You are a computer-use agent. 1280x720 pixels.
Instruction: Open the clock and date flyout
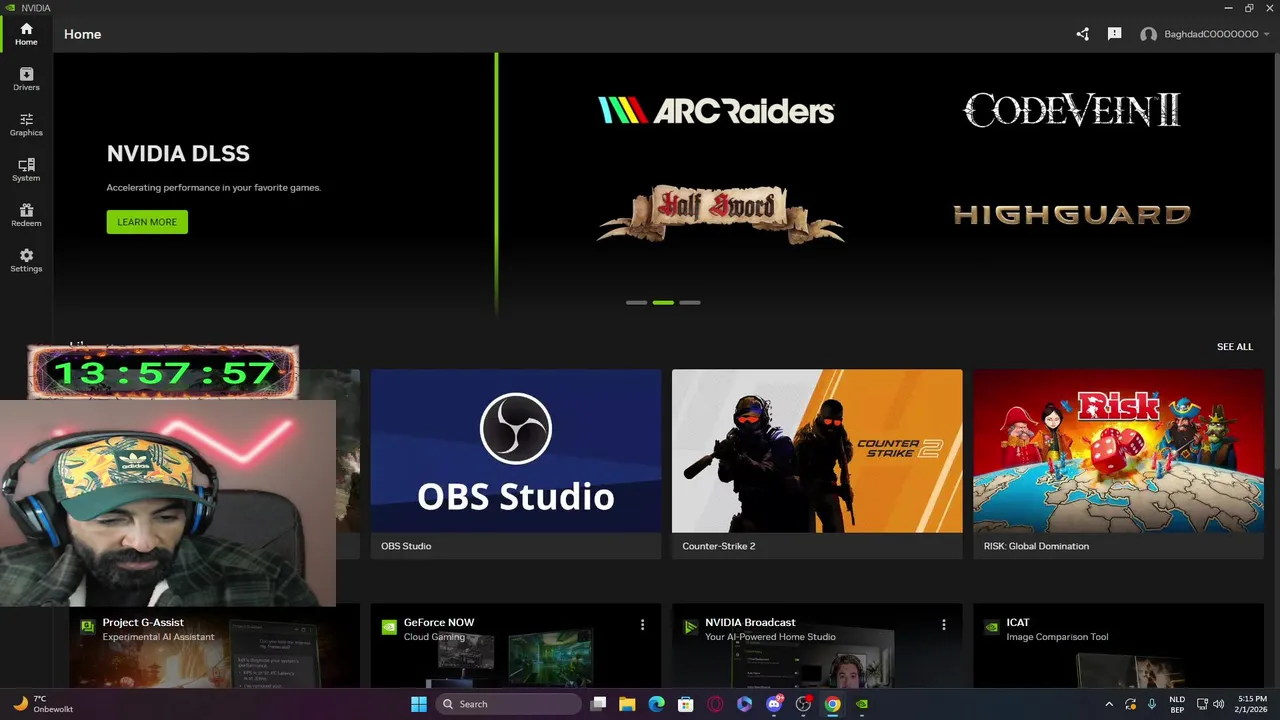pyautogui.click(x=1252, y=704)
